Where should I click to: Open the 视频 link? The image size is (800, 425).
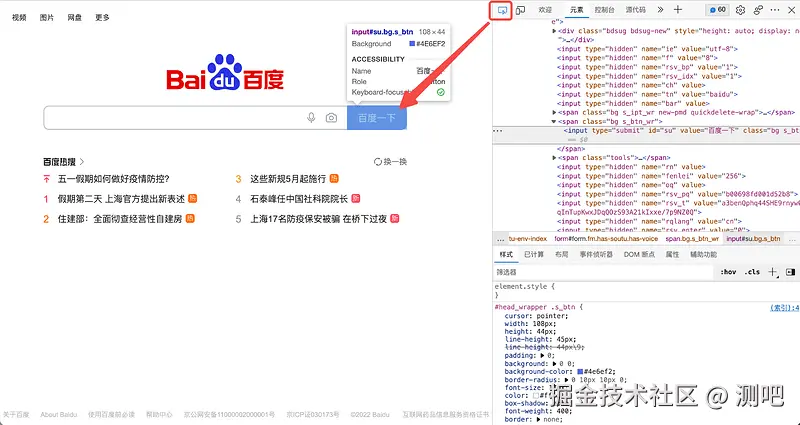point(19,17)
